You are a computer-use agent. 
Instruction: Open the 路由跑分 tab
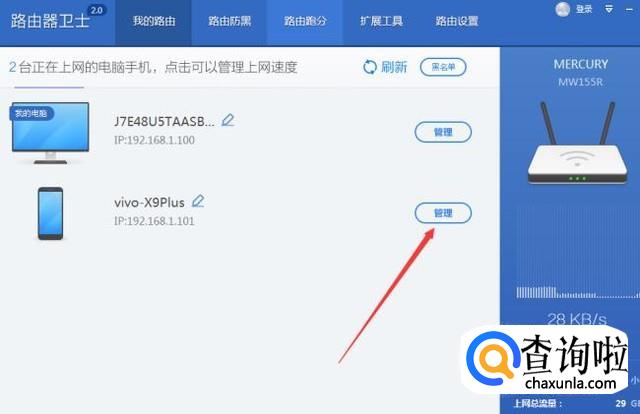[305, 21]
